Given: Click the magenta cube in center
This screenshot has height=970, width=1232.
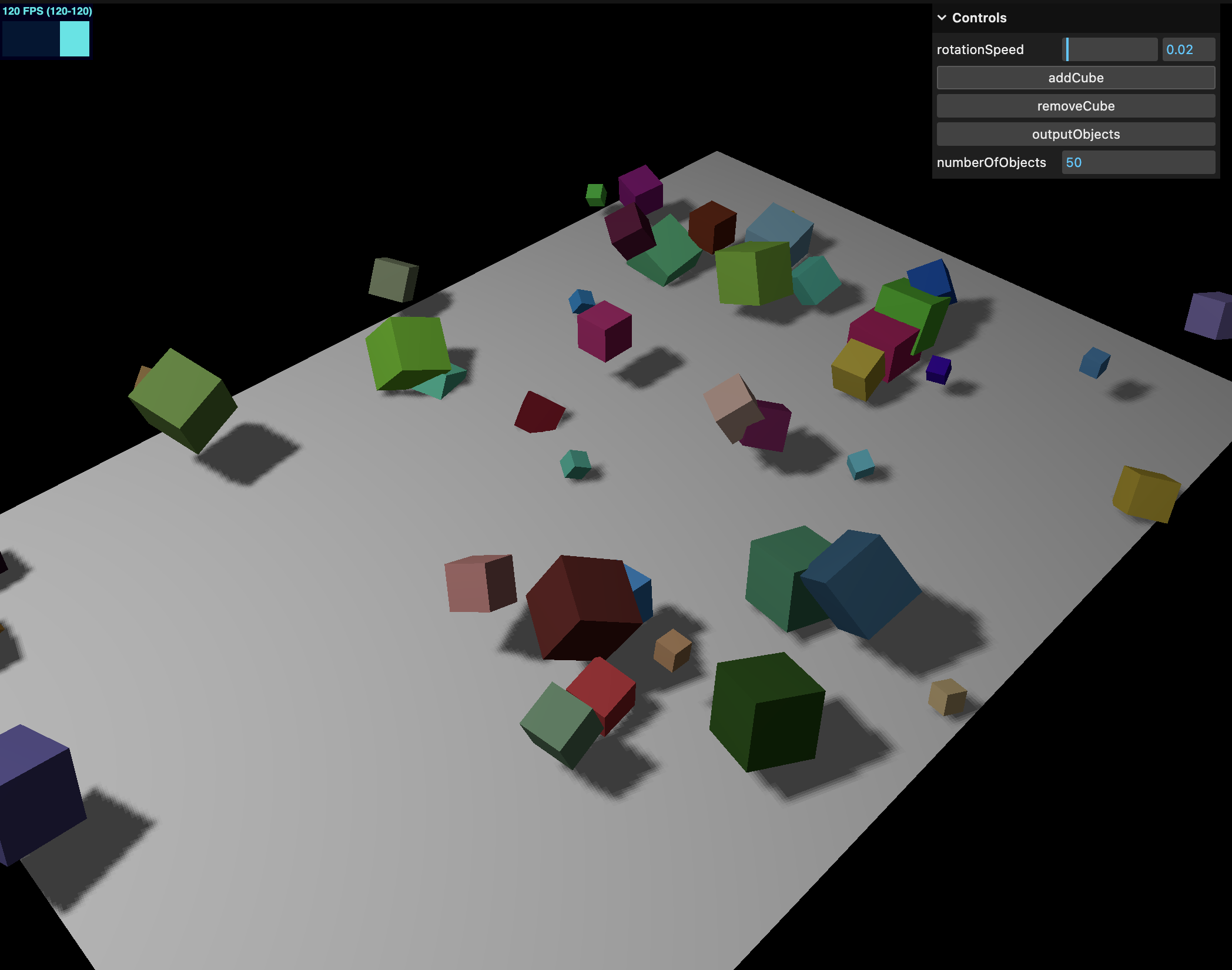Looking at the screenshot, I should point(604,331).
